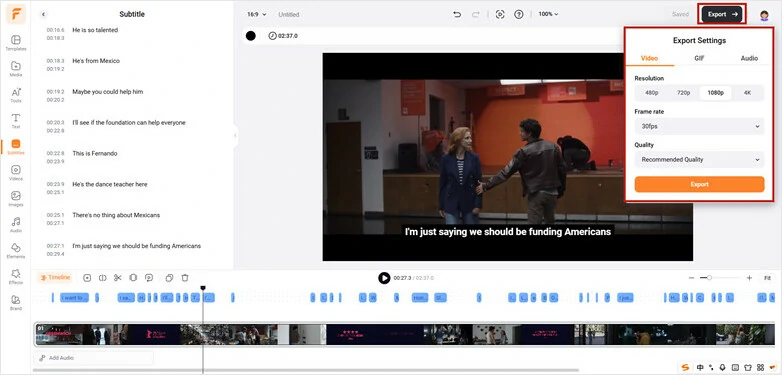Zoom out timeline with minus icon
The image size is (782, 375).
click(691, 278)
